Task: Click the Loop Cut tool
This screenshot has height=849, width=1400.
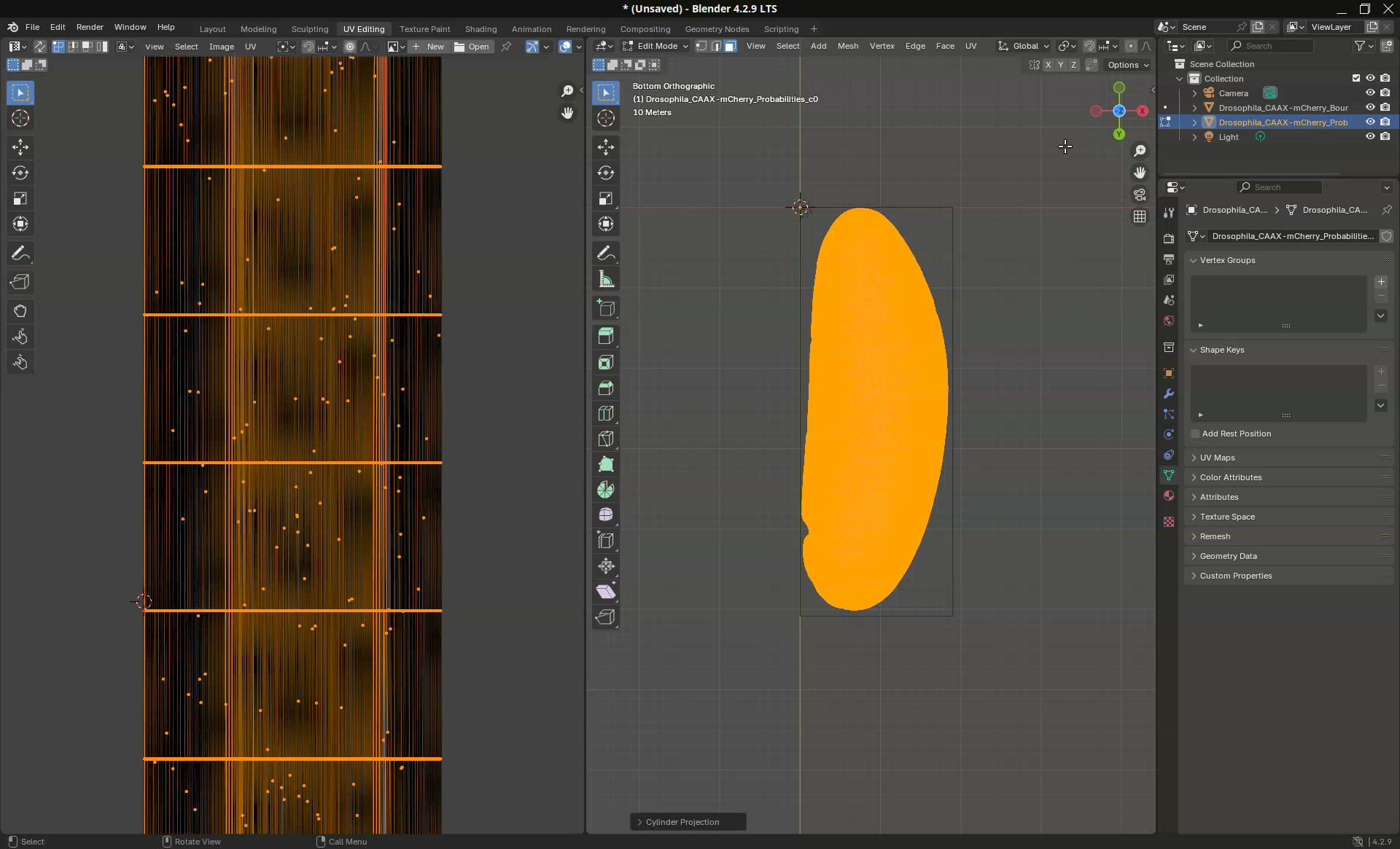Action: 605,413
